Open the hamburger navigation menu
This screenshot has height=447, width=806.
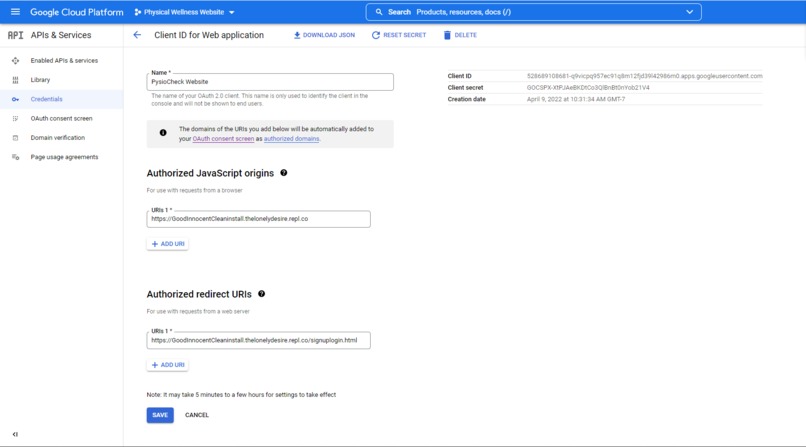[x=15, y=12]
